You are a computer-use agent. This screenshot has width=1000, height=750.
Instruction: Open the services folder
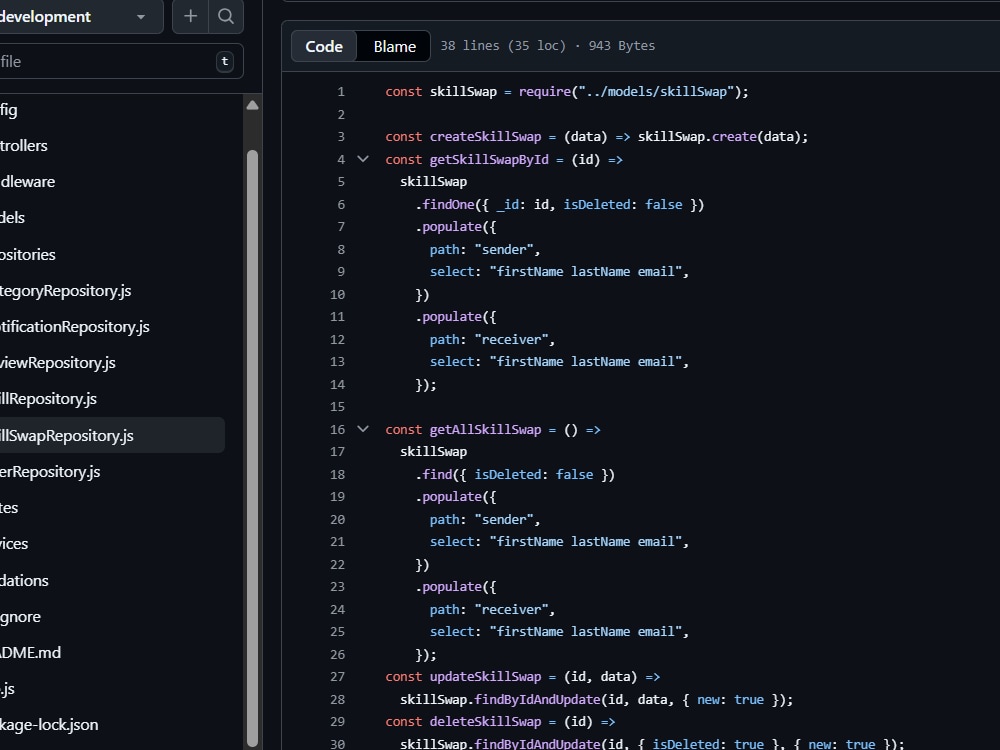(14, 543)
